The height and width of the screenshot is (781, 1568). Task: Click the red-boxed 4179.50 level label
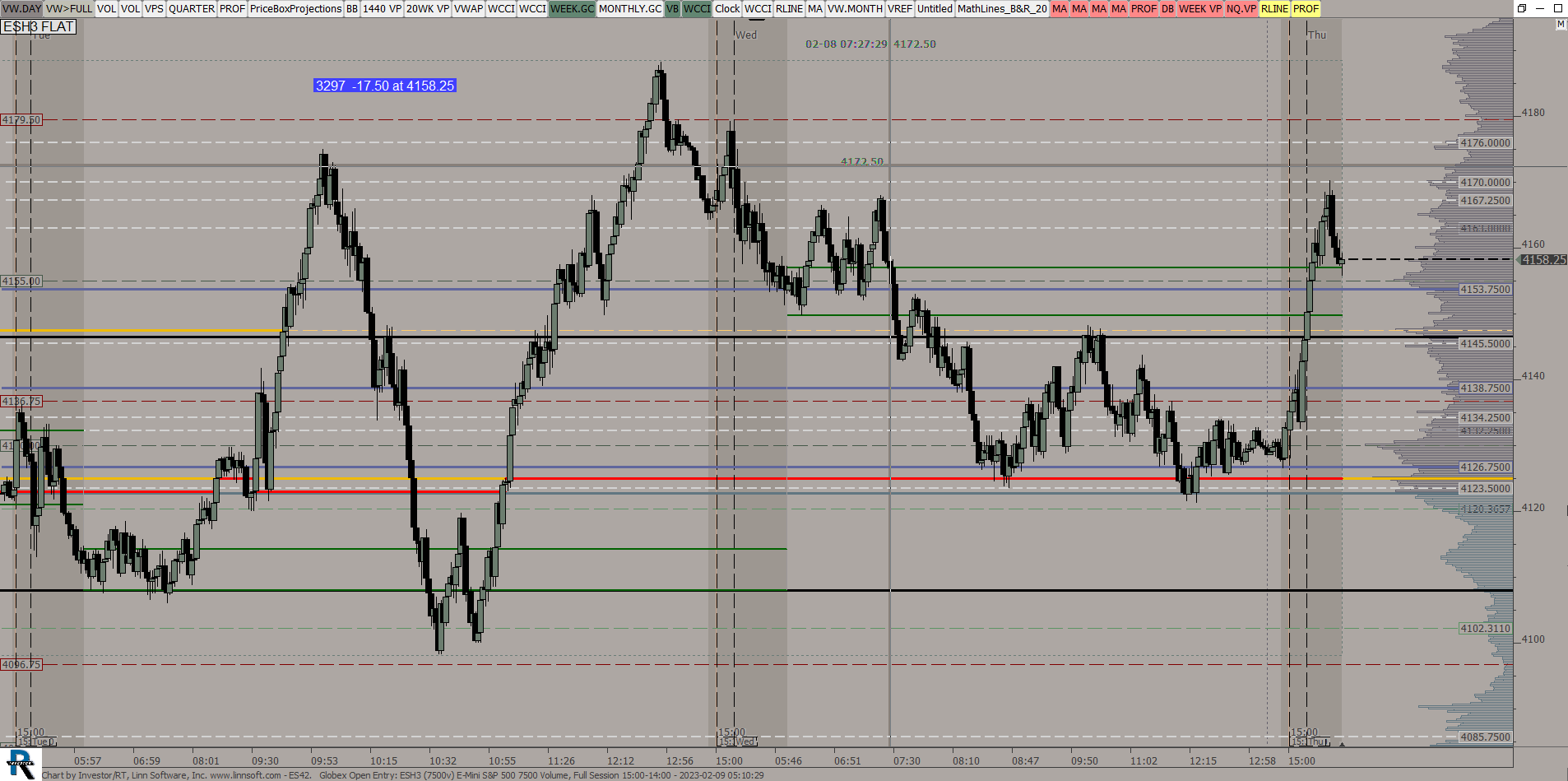click(21, 120)
